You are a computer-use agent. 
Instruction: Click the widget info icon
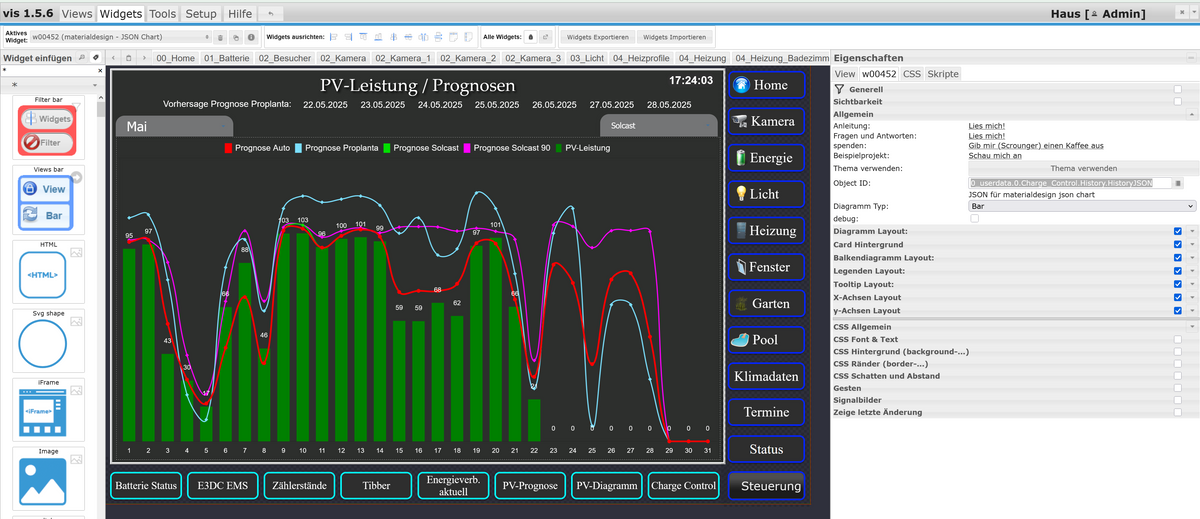tap(251, 37)
